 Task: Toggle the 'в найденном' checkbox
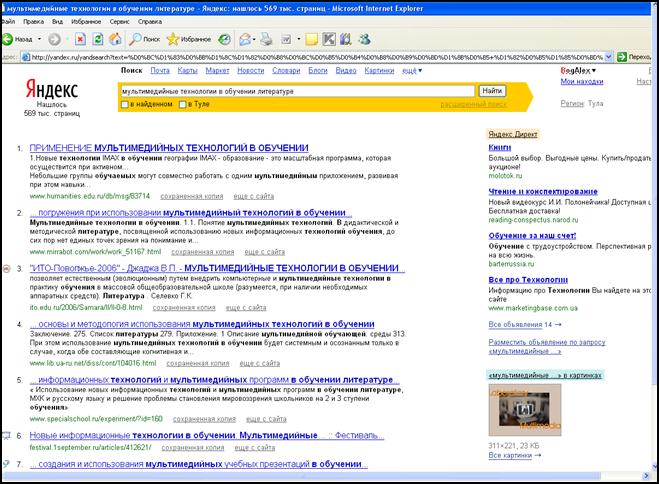(x=124, y=105)
